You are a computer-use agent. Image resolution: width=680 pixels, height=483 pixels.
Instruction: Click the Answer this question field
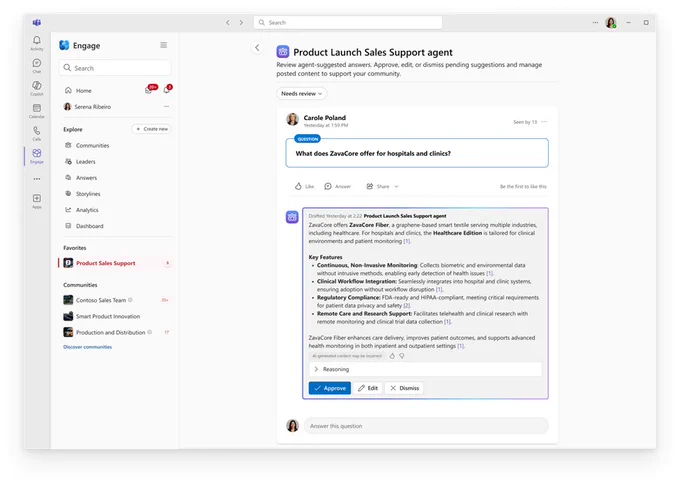[426, 426]
